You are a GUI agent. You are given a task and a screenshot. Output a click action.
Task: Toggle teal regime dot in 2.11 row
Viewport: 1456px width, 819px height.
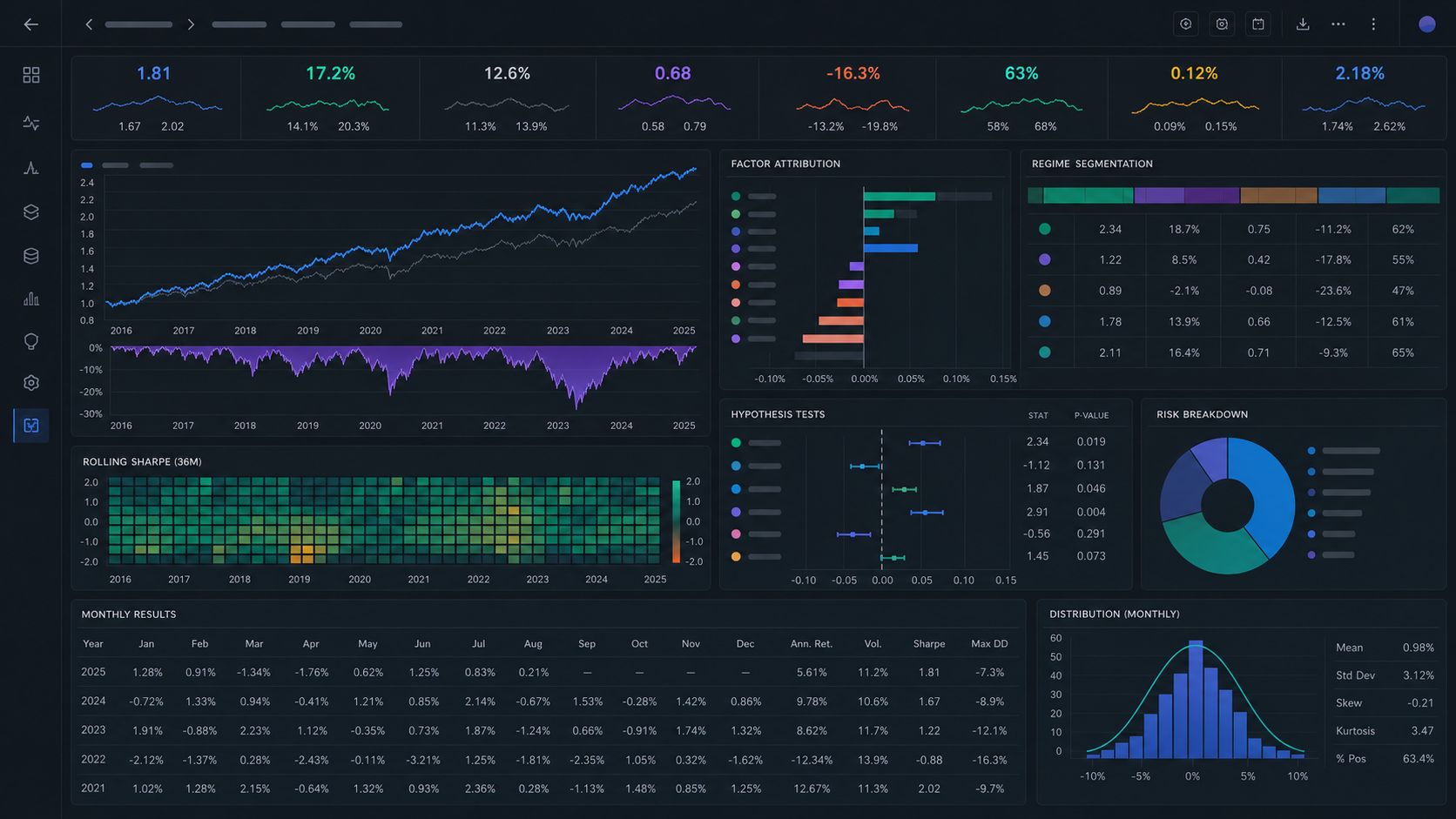1044,352
